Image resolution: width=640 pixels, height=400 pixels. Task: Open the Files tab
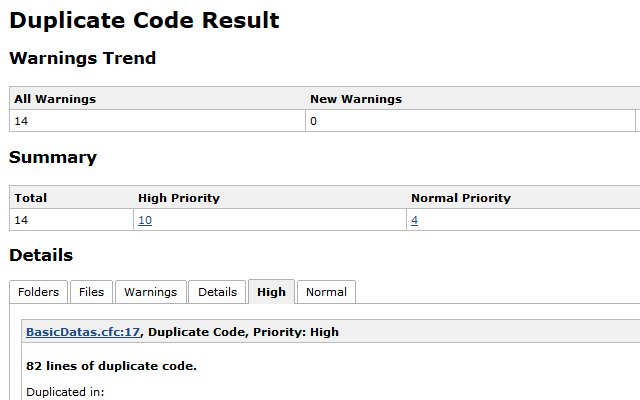click(x=91, y=292)
